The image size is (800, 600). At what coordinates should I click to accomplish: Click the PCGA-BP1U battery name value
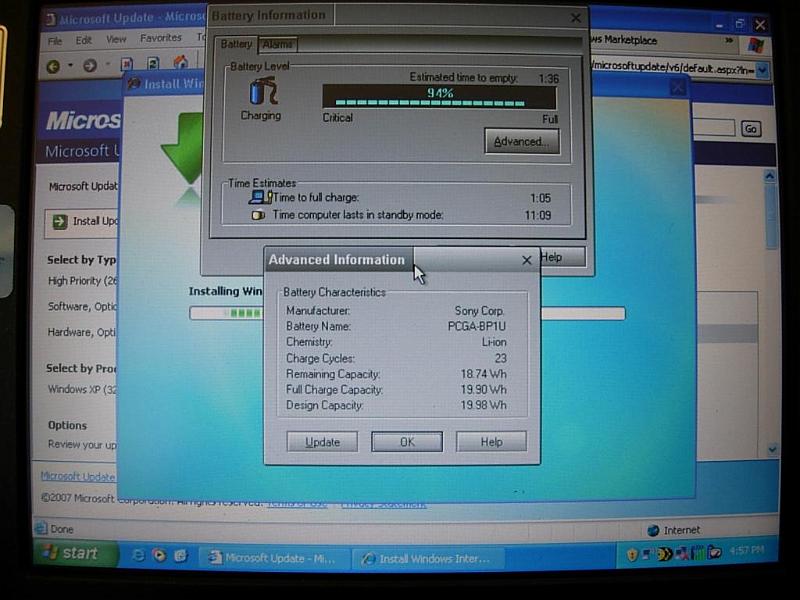tap(477, 326)
